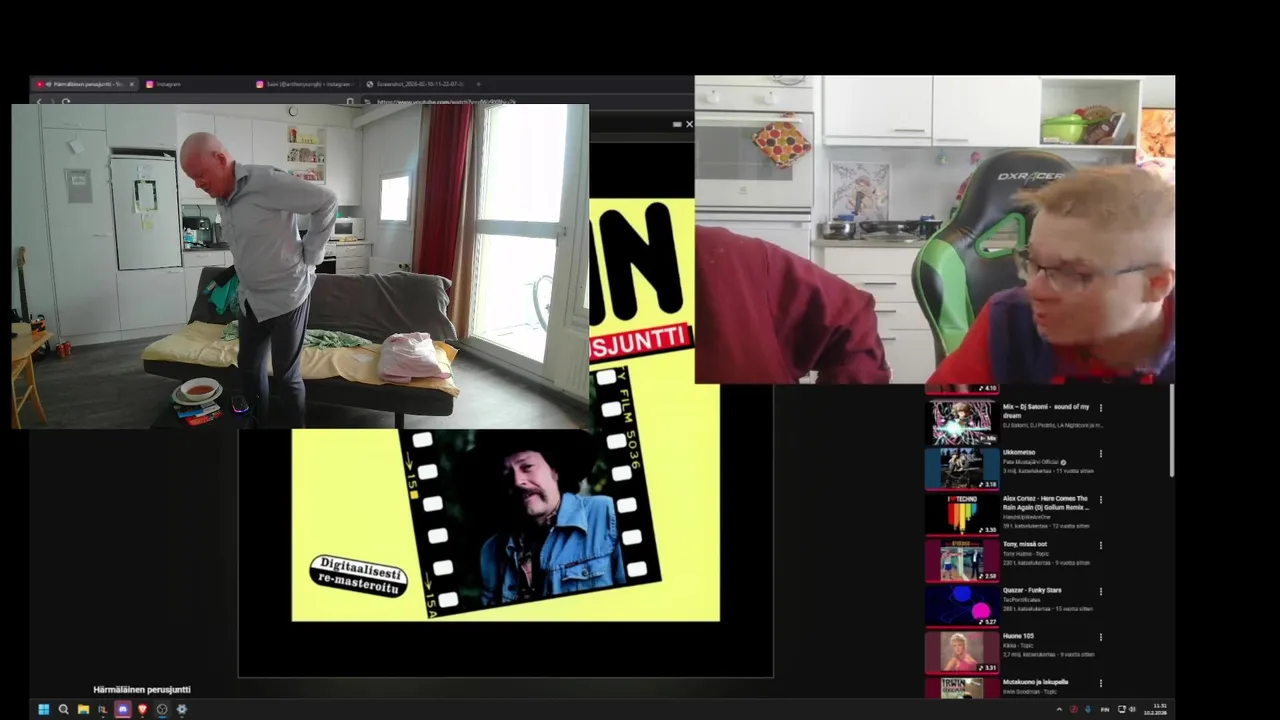Image resolution: width=1280 pixels, height=720 pixels.
Task: Open the FL Studio taskbar icon
Action: click(x=102, y=709)
